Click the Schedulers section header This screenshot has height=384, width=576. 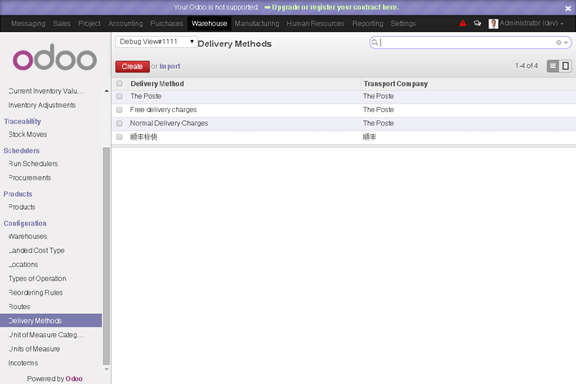pyautogui.click(x=21, y=151)
